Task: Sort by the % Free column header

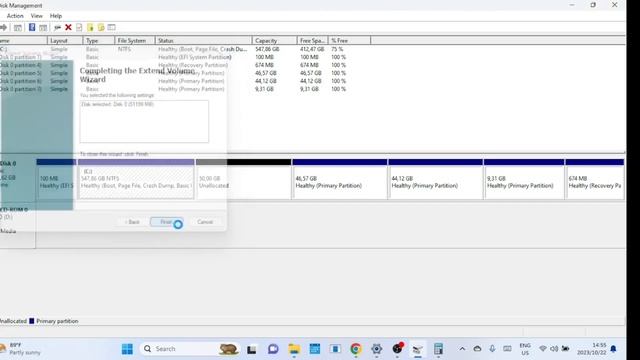Action: (x=349, y=40)
